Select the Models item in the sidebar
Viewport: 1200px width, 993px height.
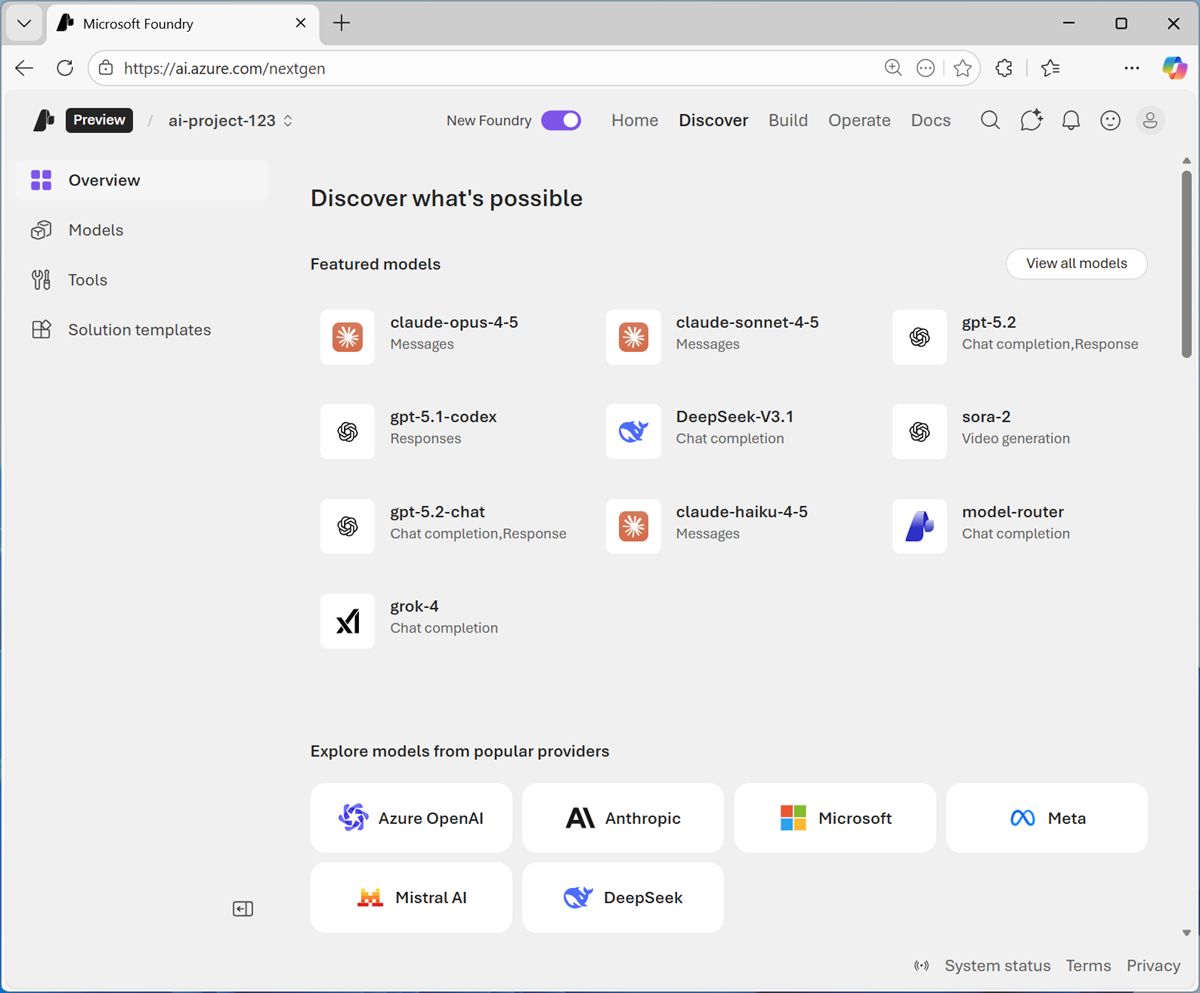(96, 230)
